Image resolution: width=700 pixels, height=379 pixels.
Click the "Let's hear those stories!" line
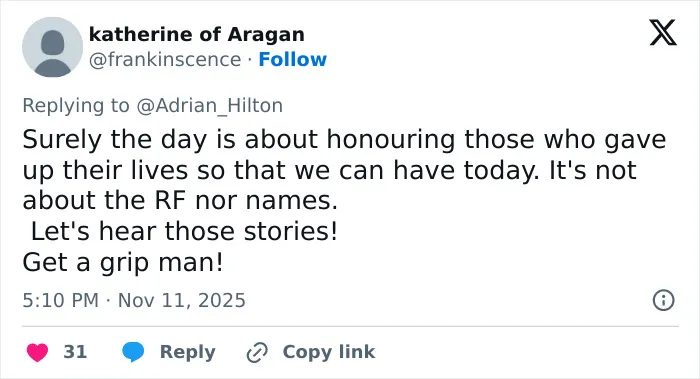(x=184, y=231)
